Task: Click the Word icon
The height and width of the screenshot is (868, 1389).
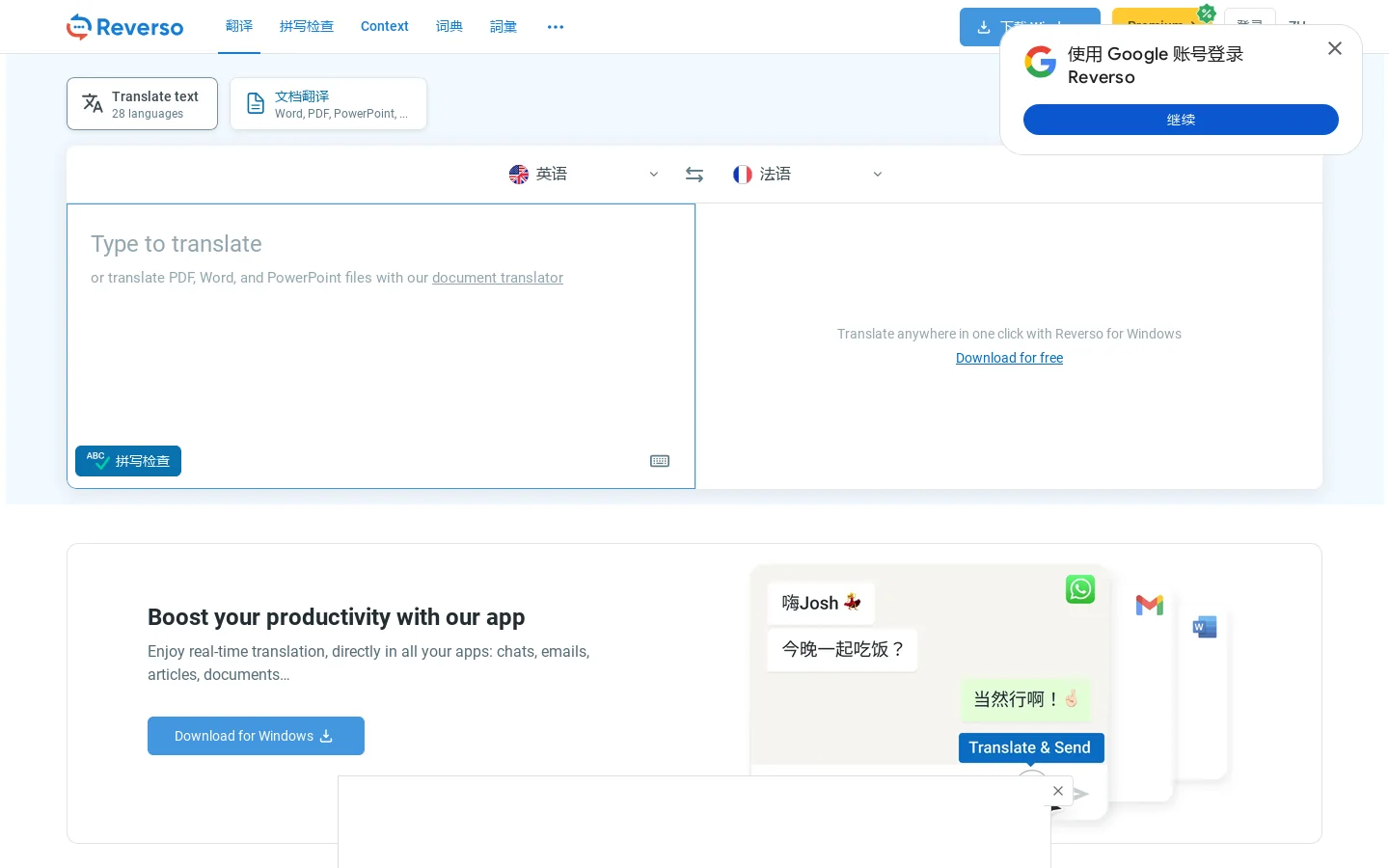Action: 1205,627
